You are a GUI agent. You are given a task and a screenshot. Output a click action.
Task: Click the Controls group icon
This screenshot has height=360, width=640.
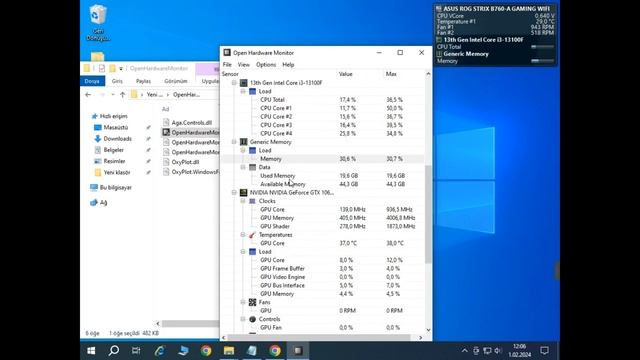(x=252, y=319)
